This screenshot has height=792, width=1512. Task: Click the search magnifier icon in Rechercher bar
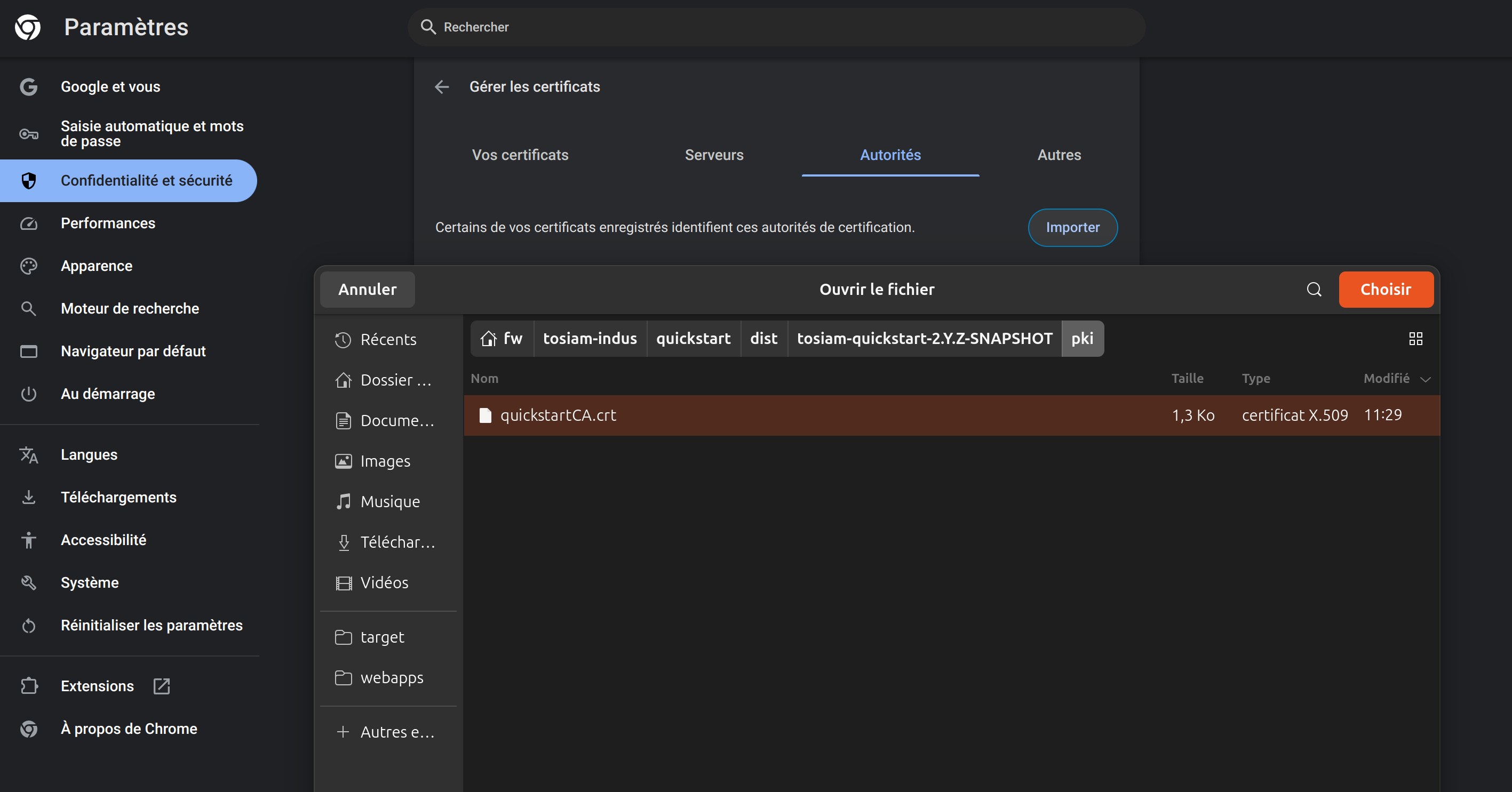tap(428, 27)
